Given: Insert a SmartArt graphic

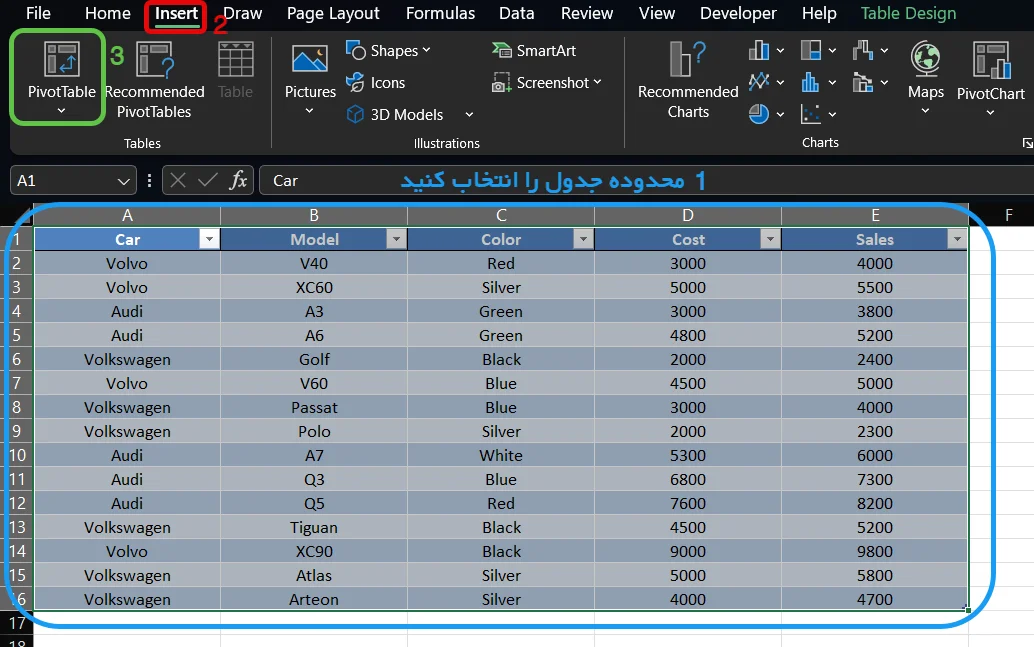Looking at the screenshot, I should [534, 50].
